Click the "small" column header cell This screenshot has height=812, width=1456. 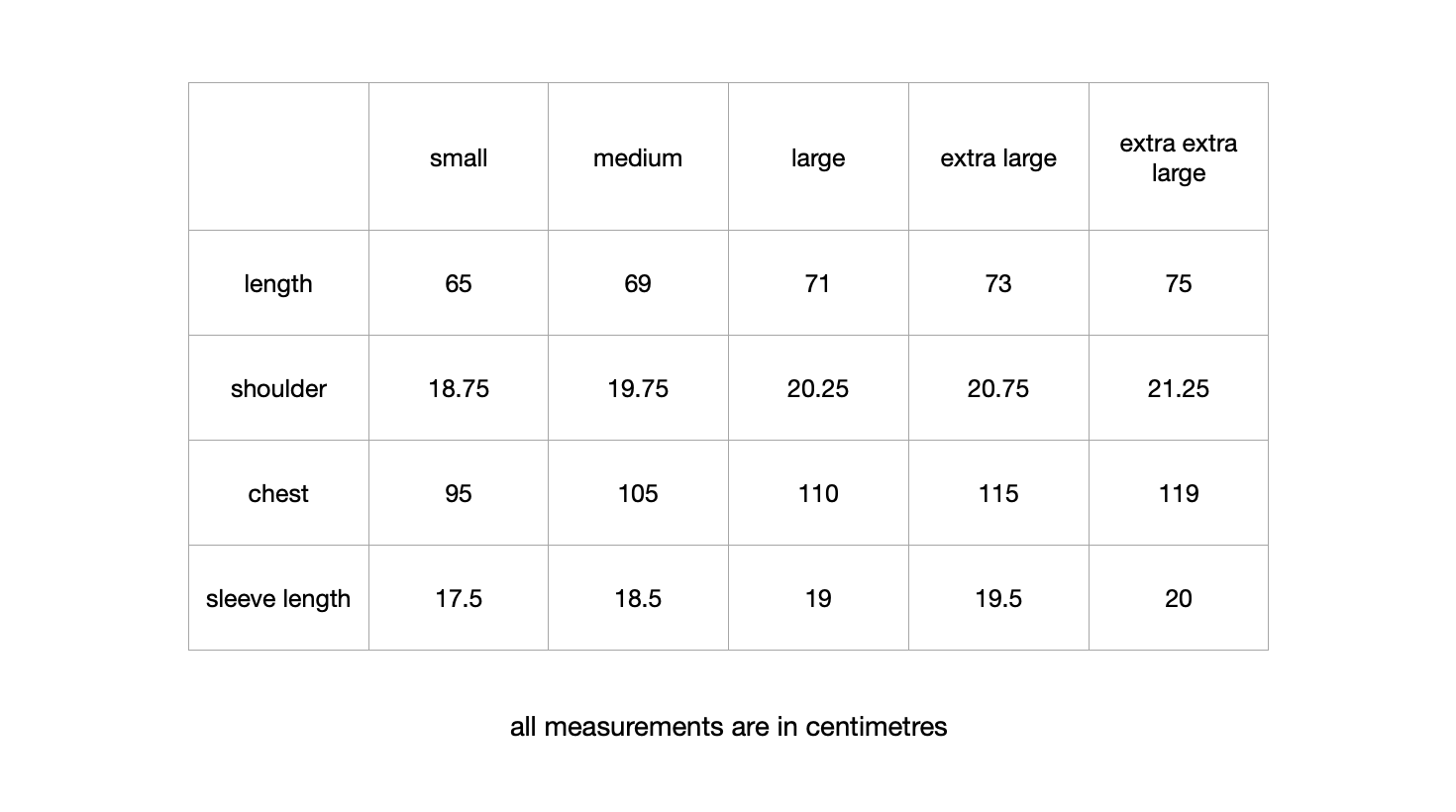point(459,158)
